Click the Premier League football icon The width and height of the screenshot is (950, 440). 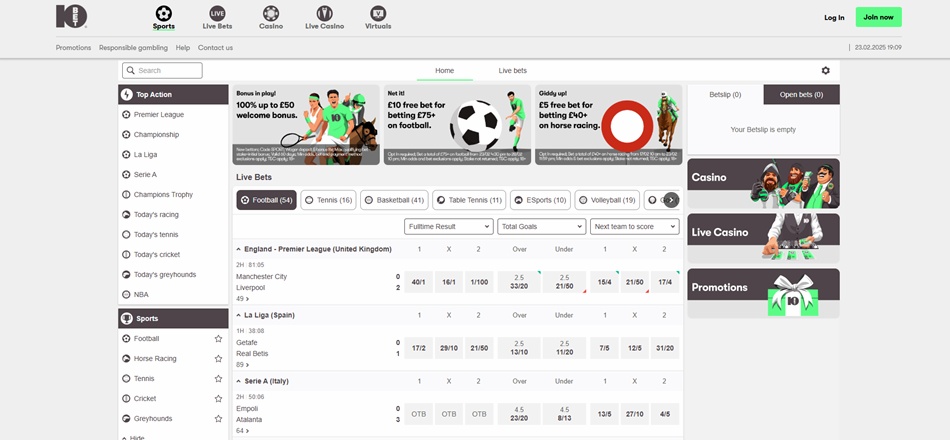click(x=126, y=115)
